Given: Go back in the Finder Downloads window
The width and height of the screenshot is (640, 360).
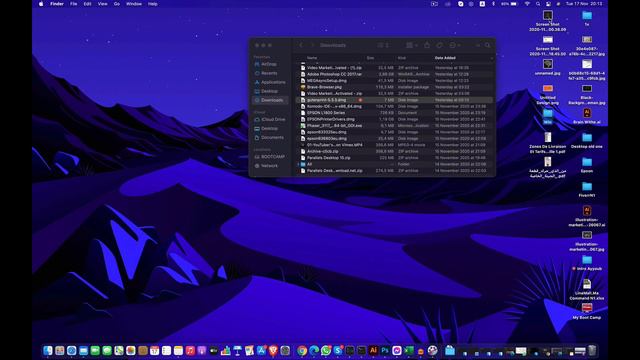Looking at the screenshot, I should (x=301, y=45).
